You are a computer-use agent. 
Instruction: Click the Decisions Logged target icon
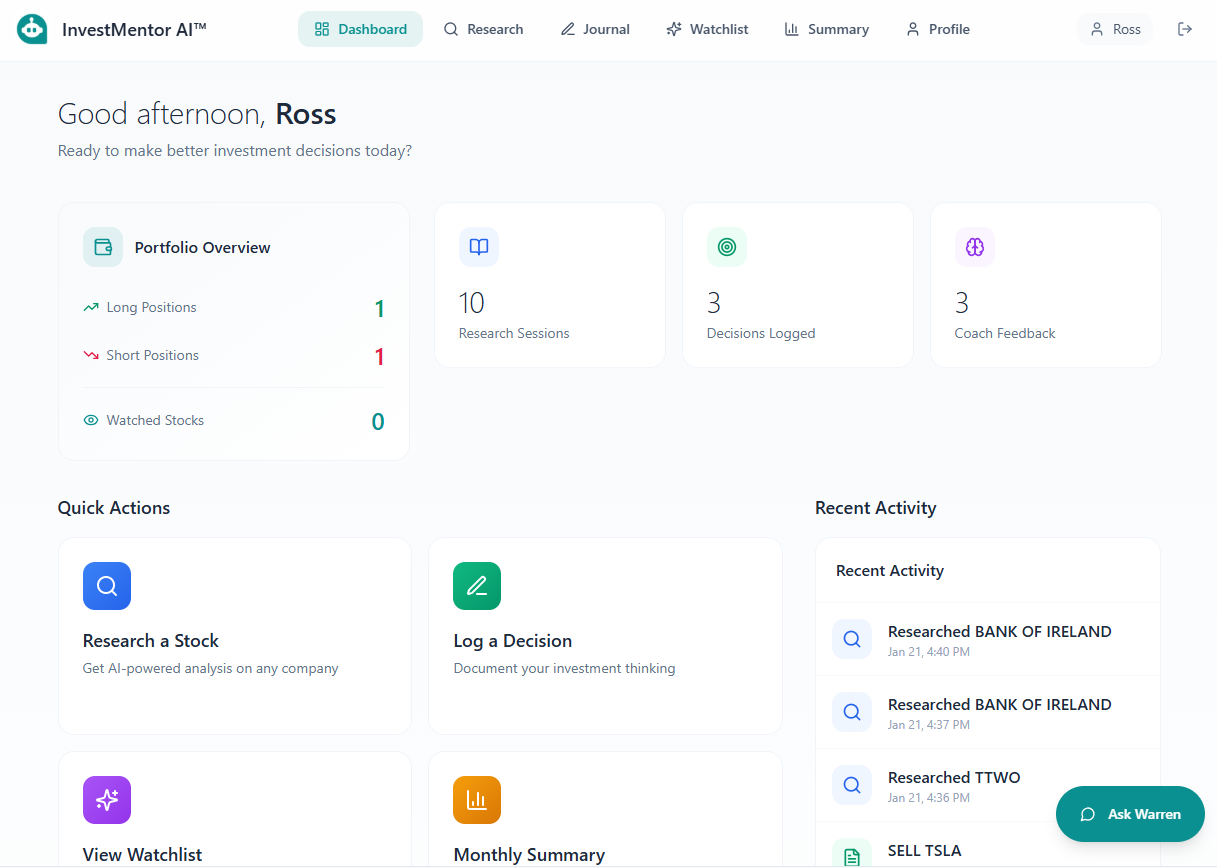727,247
